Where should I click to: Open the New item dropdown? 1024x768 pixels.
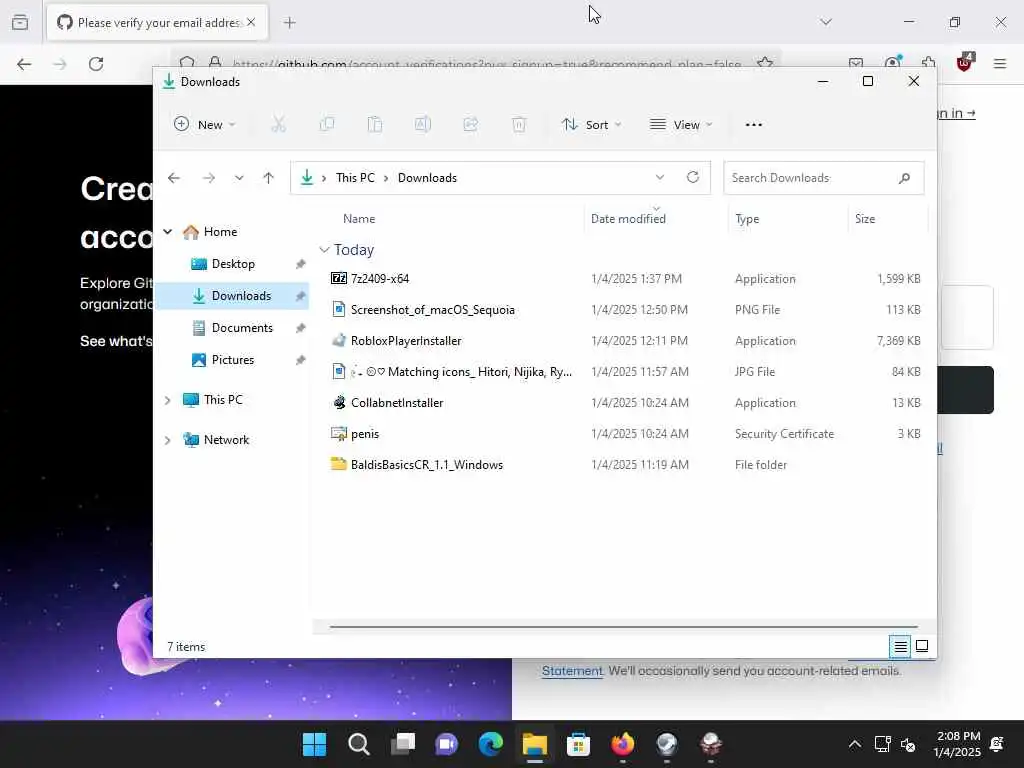tap(205, 124)
